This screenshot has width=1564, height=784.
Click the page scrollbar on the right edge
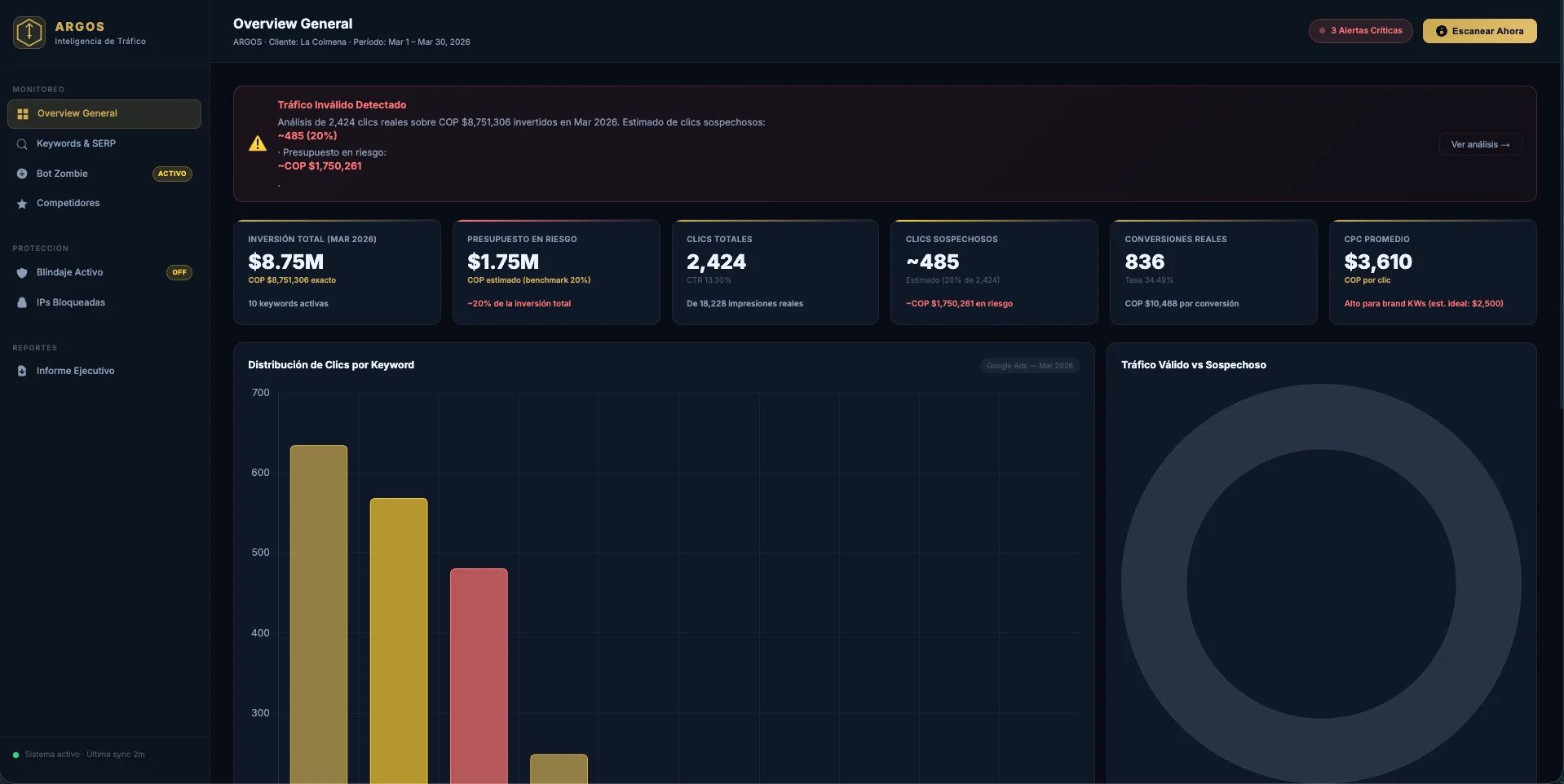click(1561, 204)
